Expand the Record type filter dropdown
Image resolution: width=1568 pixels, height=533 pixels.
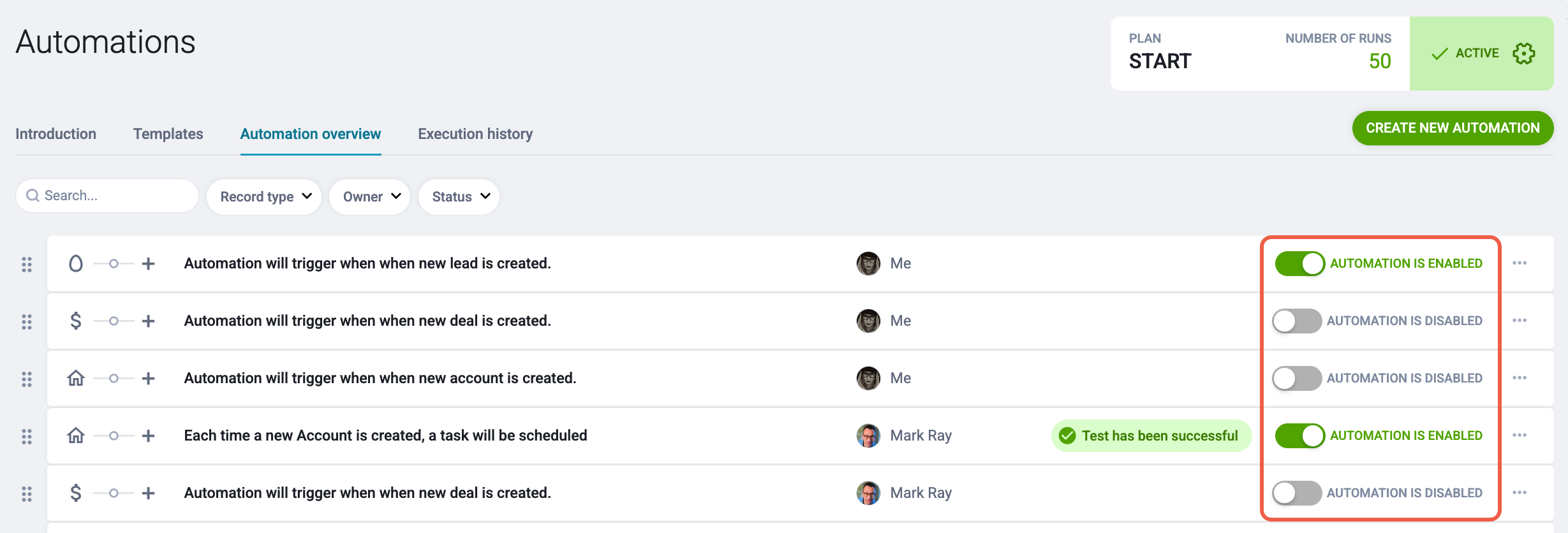(x=264, y=196)
